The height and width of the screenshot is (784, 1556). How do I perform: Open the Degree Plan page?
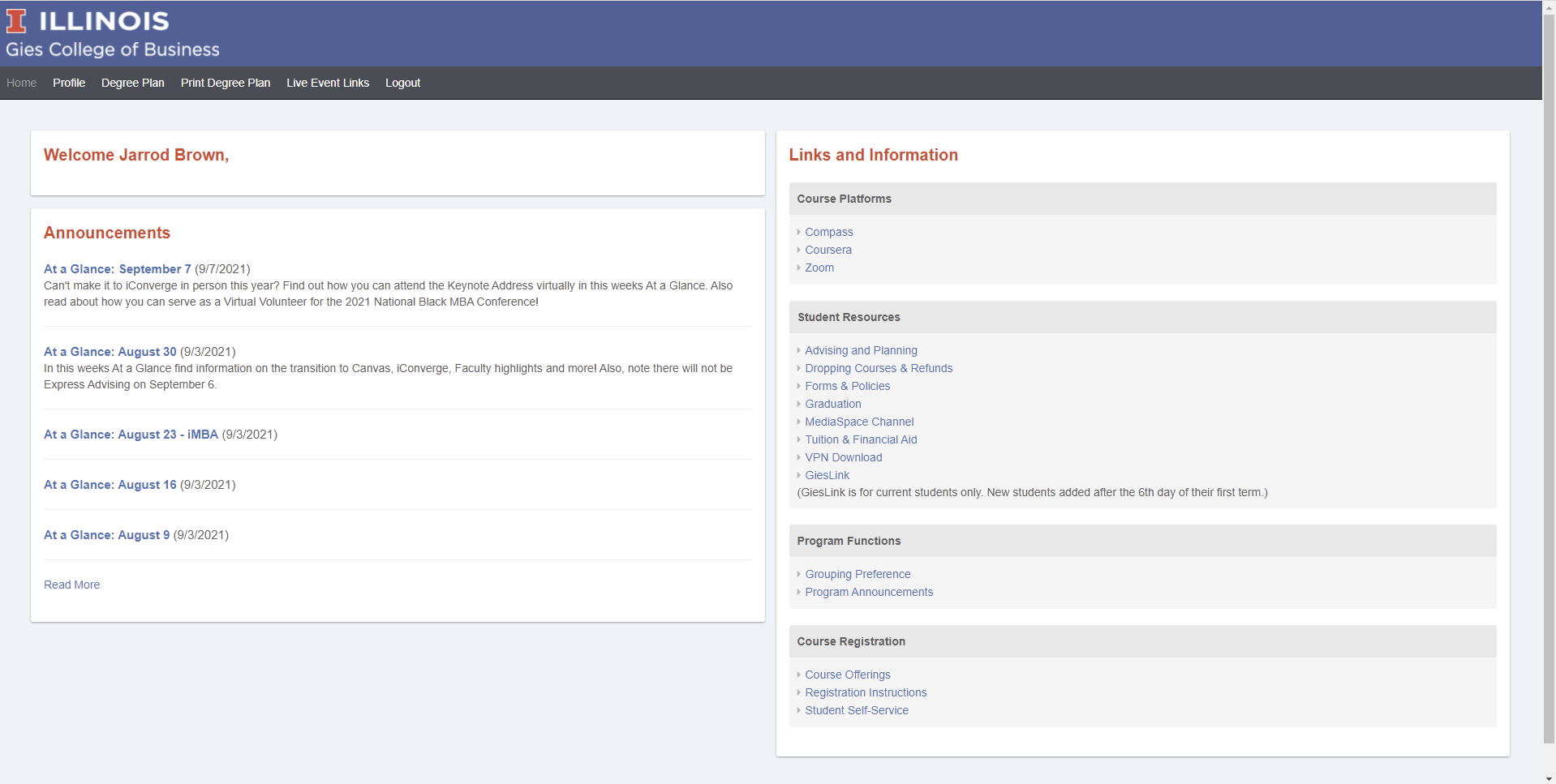pyautogui.click(x=132, y=83)
